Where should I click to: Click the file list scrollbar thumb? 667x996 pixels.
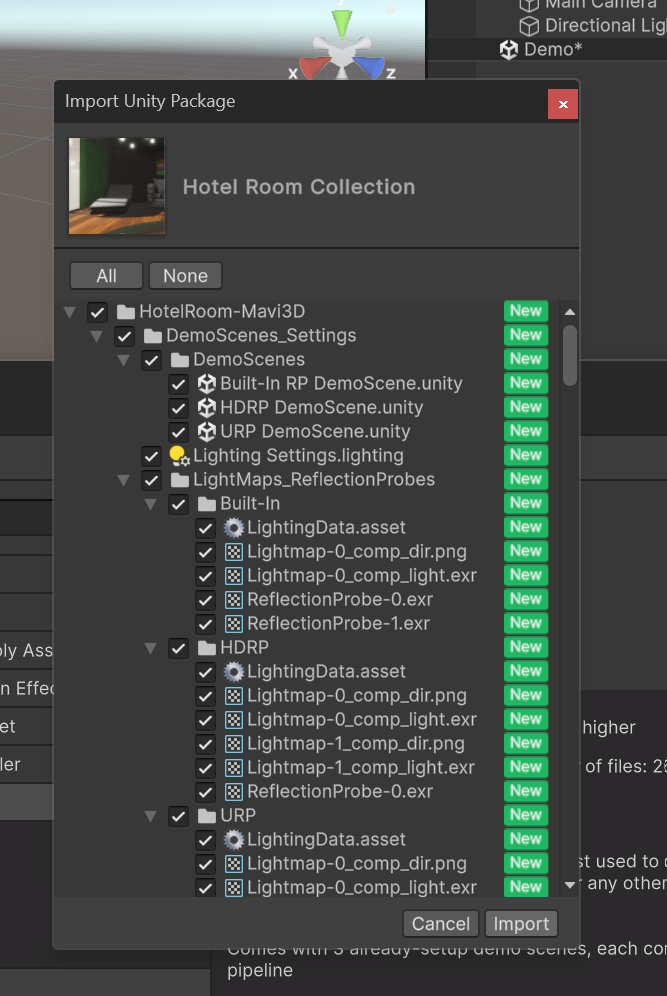point(570,355)
